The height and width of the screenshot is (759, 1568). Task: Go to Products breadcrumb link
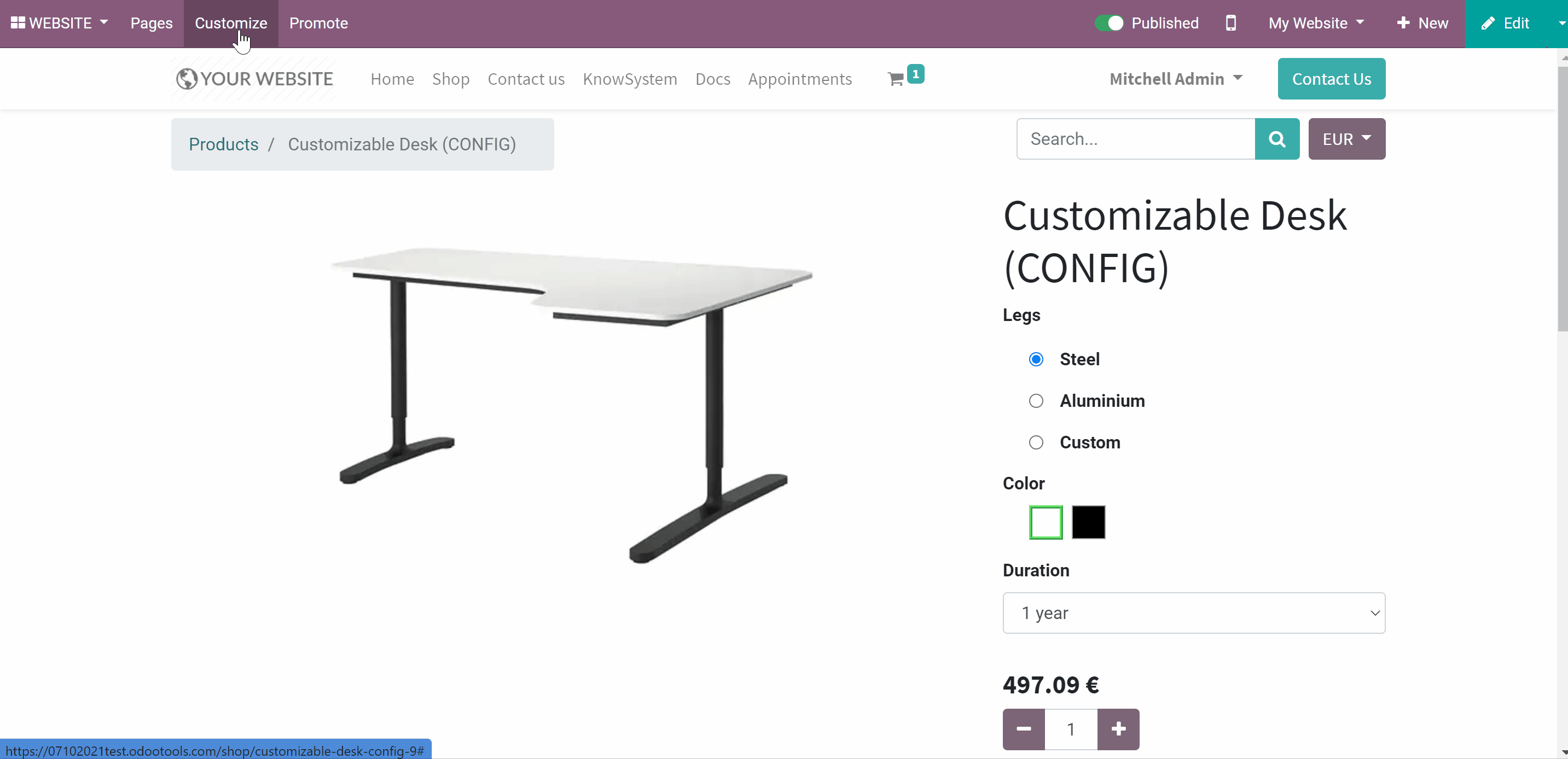223,145
